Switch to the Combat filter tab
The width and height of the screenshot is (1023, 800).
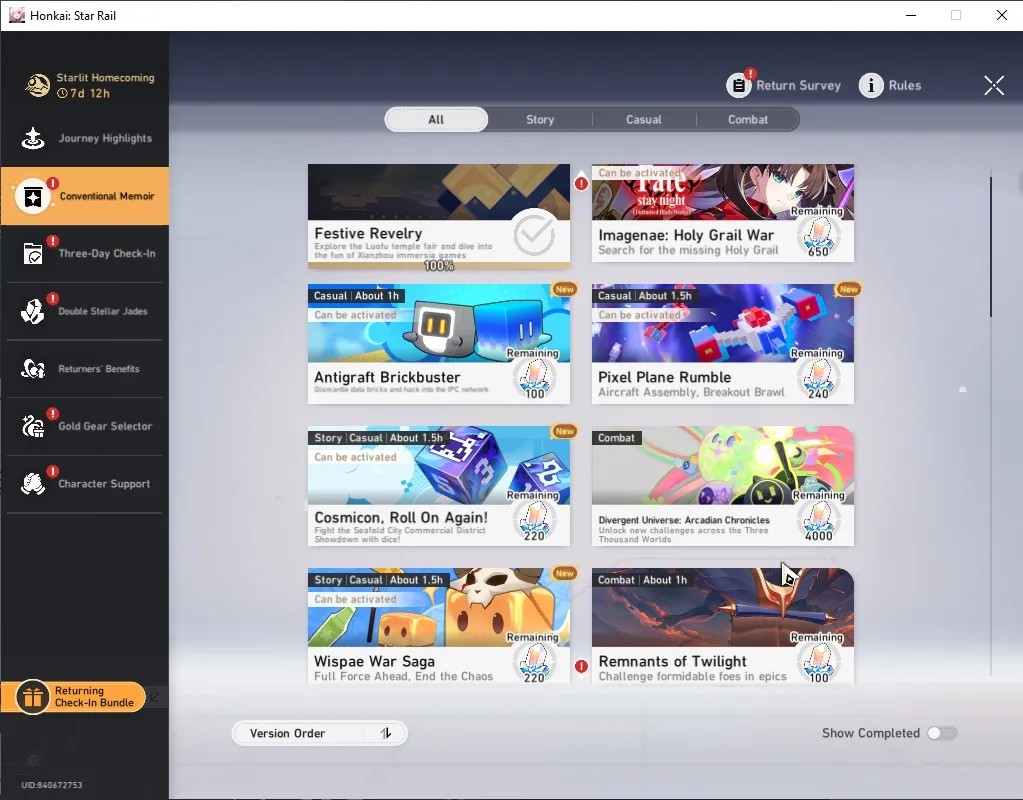748,119
